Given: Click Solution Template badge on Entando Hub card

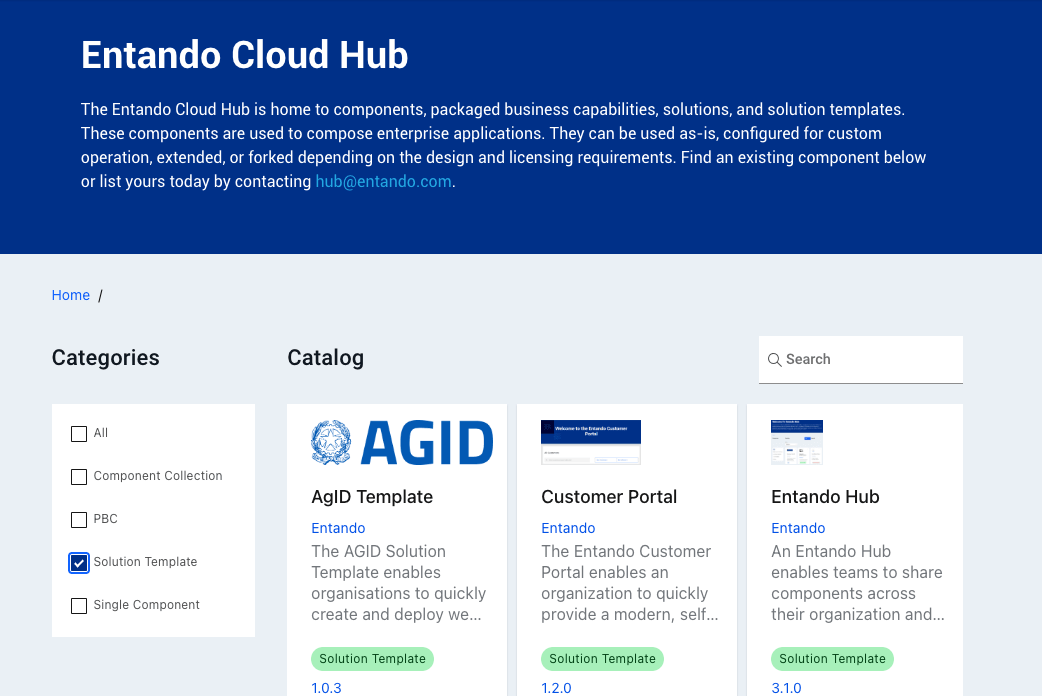Looking at the screenshot, I should tap(832, 659).
